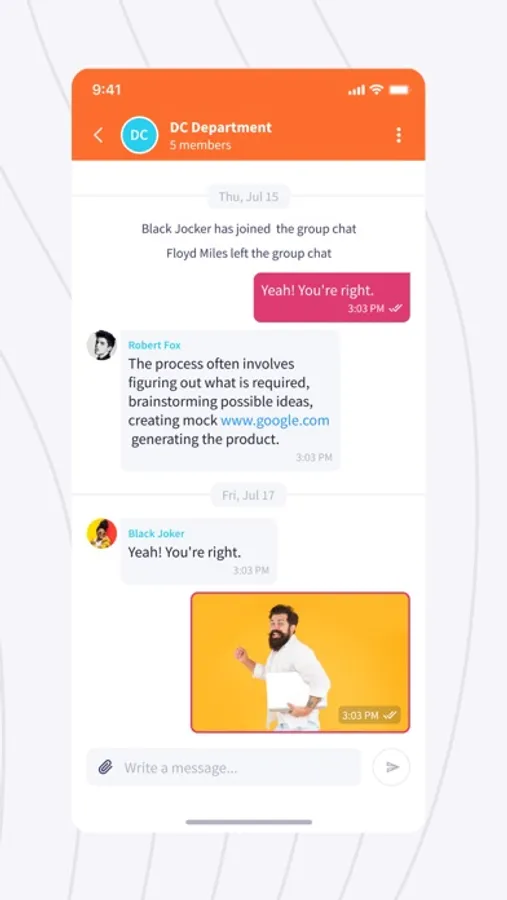Click the 5 members subtitle

[200, 145]
